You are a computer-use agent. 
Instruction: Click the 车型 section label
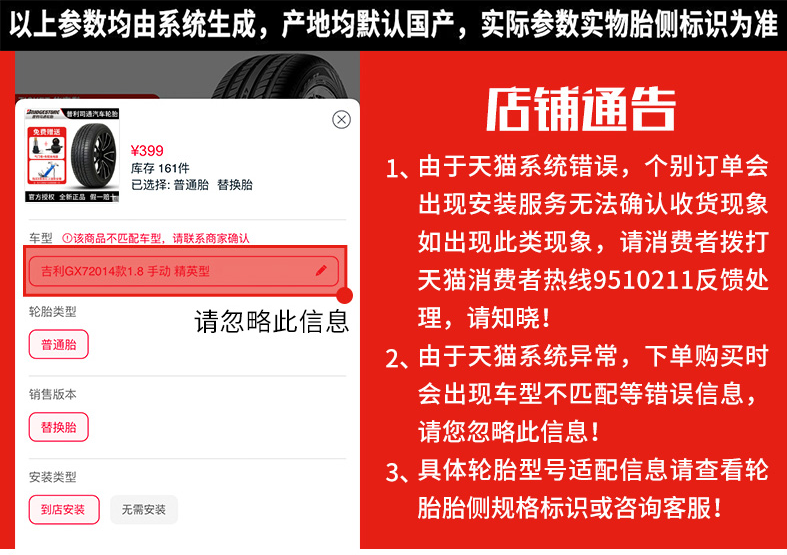41,238
